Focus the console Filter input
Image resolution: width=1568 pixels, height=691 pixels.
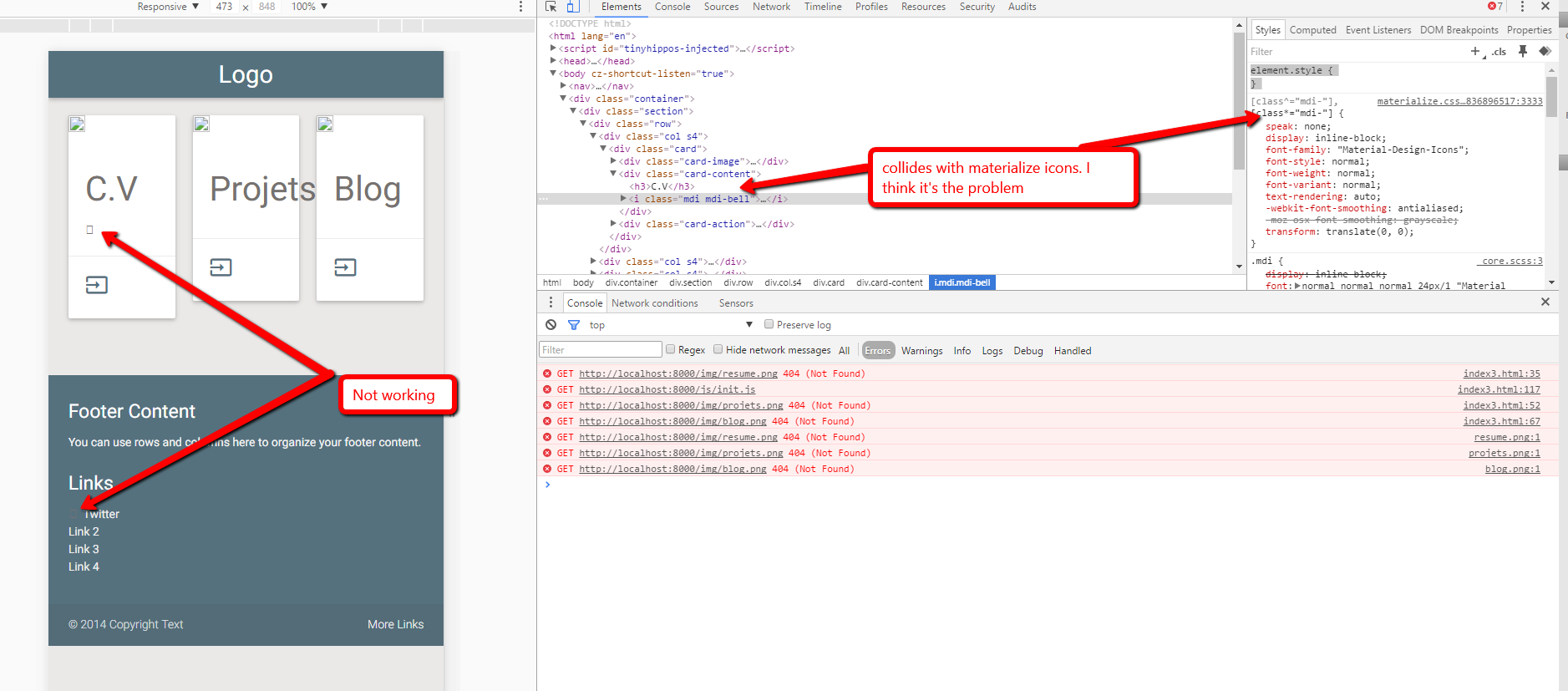601,349
